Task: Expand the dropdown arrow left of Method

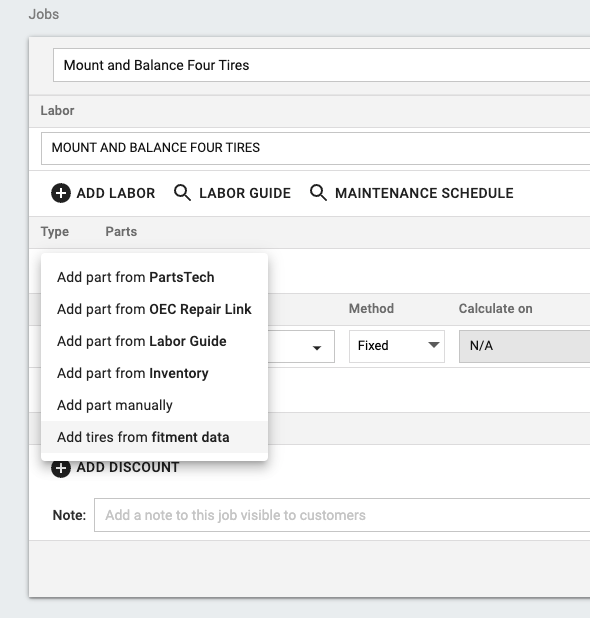Action: tap(316, 348)
